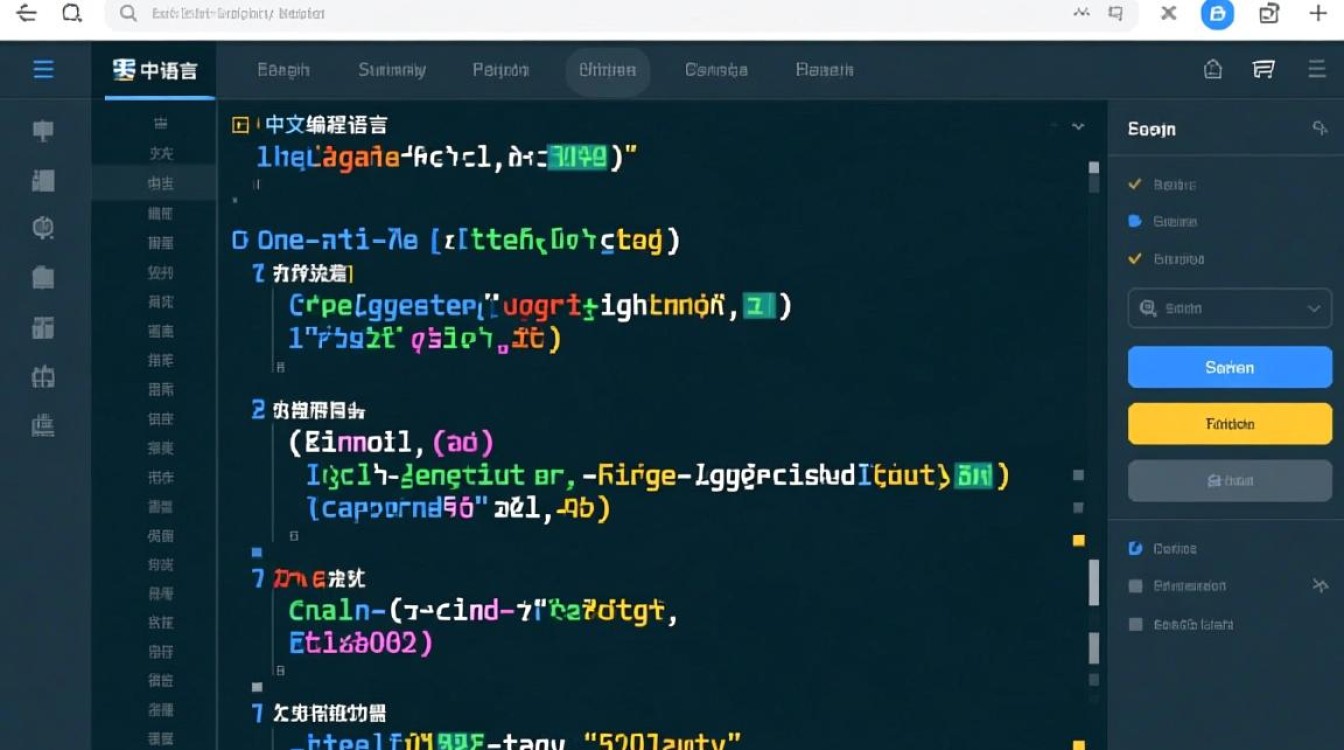Click the shopping cart icon in header
Image resolution: width=1344 pixels, height=750 pixels.
pyautogui.click(x=1264, y=69)
